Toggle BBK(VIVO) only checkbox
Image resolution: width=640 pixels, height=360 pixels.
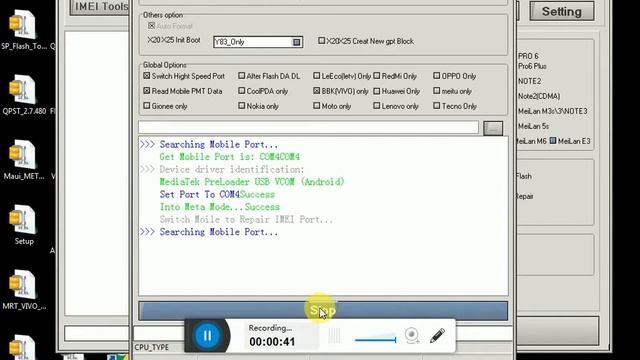click(317, 91)
